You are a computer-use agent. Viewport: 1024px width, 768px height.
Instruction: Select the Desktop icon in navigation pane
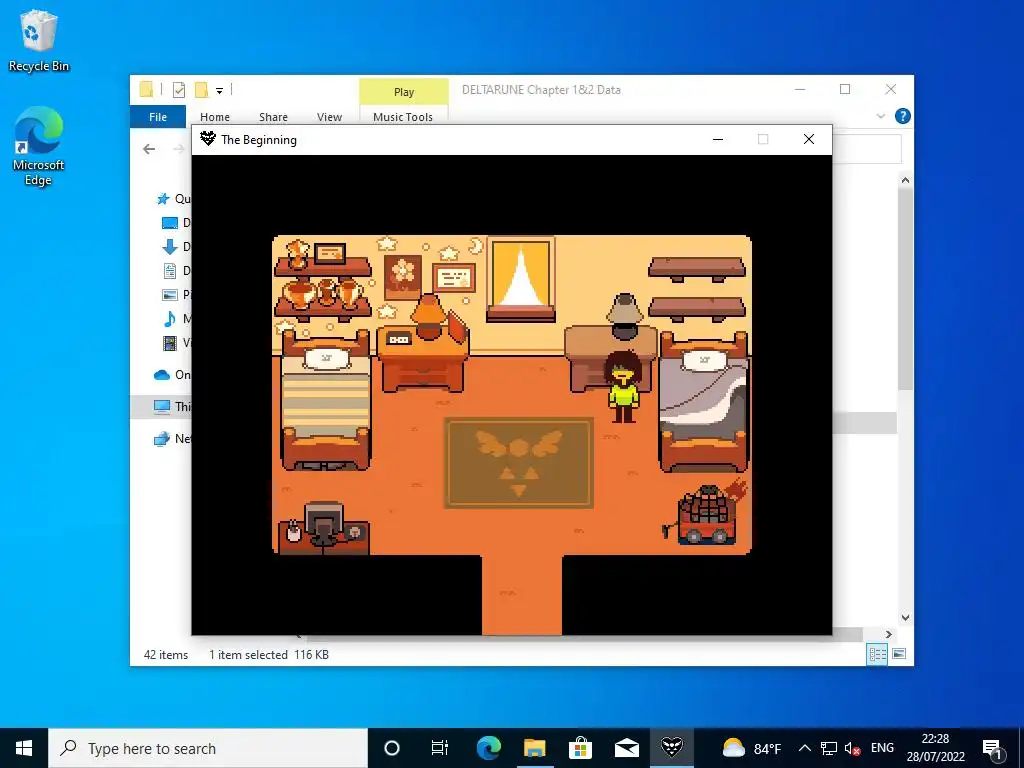click(170, 223)
